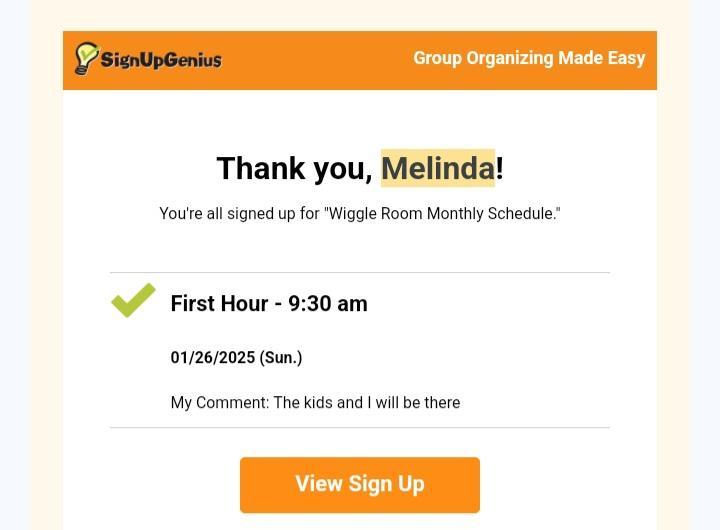This screenshot has width=720, height=530.
Task: Click the "My Comment:" label
Action: point(219,403)
